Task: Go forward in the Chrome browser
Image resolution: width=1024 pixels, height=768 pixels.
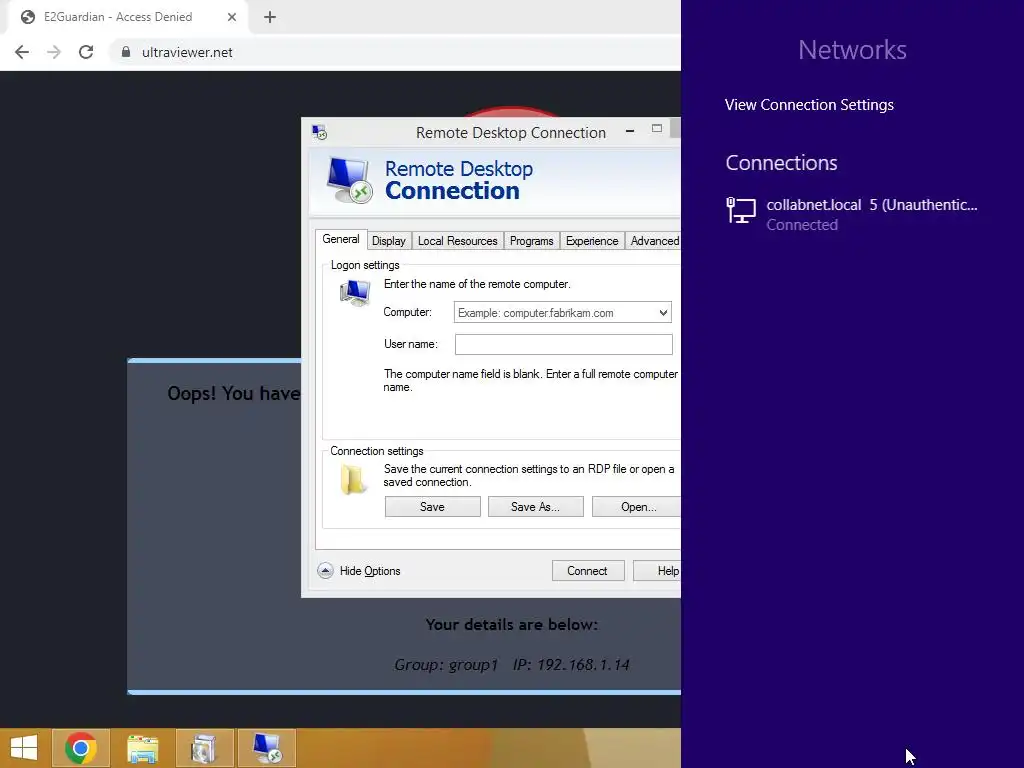Action: [x=54, y=52]
